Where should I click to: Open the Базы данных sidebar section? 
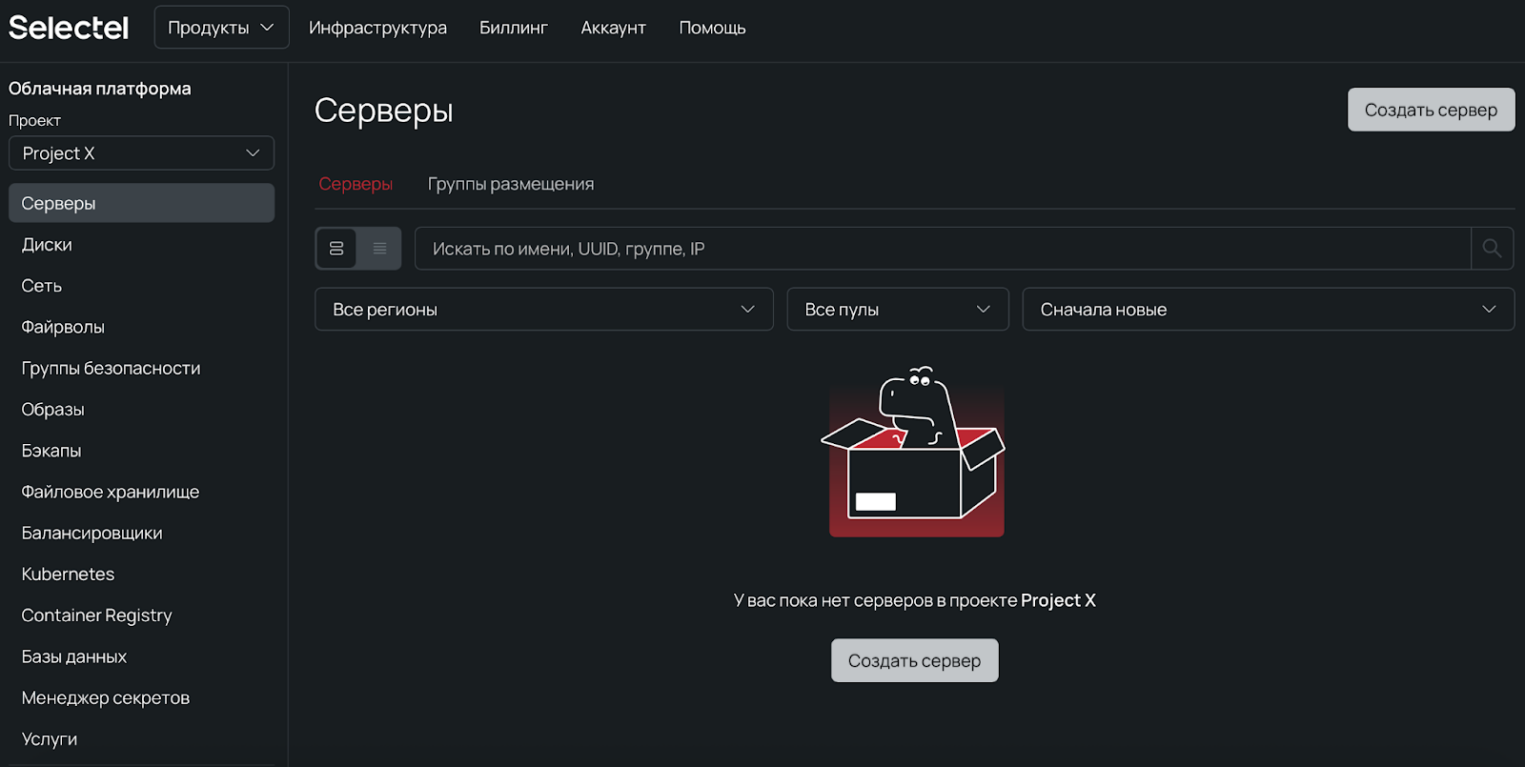(x=73, y=656)
